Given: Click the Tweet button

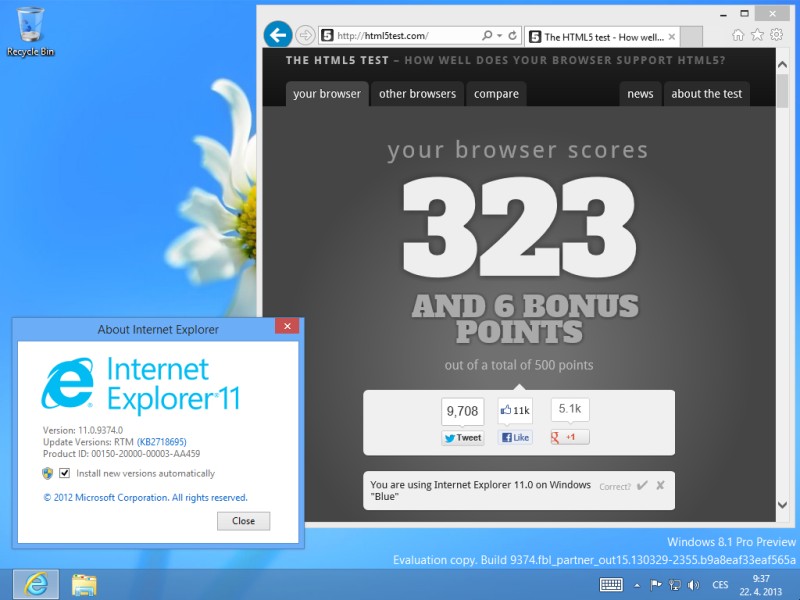Looking at the screenshot, I should pyautogui.click(x=463, y=438).
